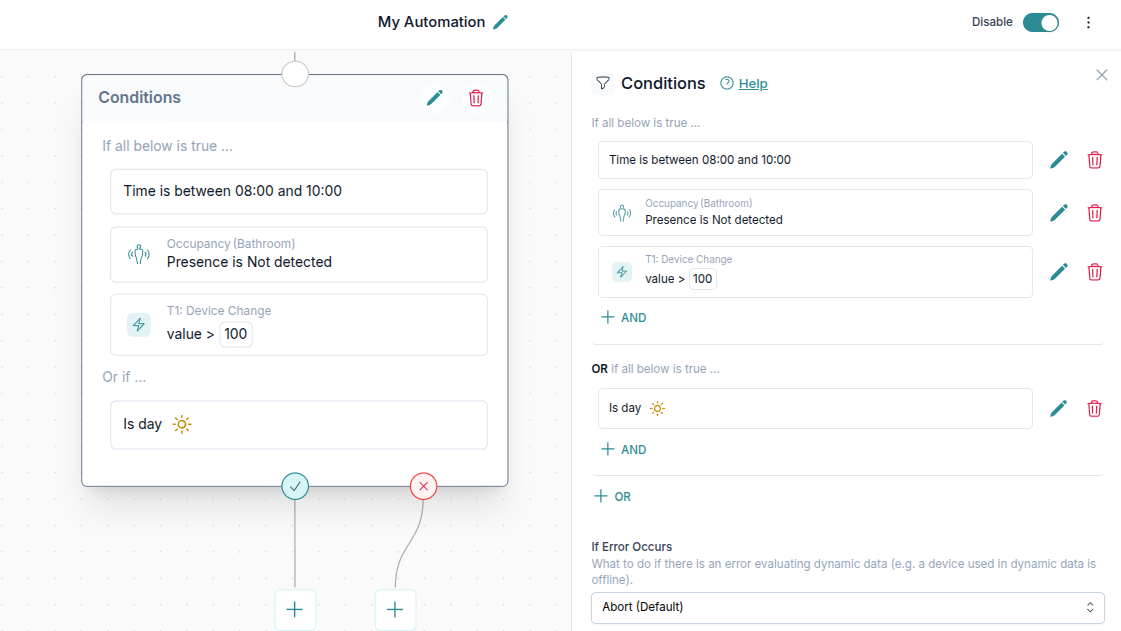Open the If Error Occurs dropdown

(847, 607)
